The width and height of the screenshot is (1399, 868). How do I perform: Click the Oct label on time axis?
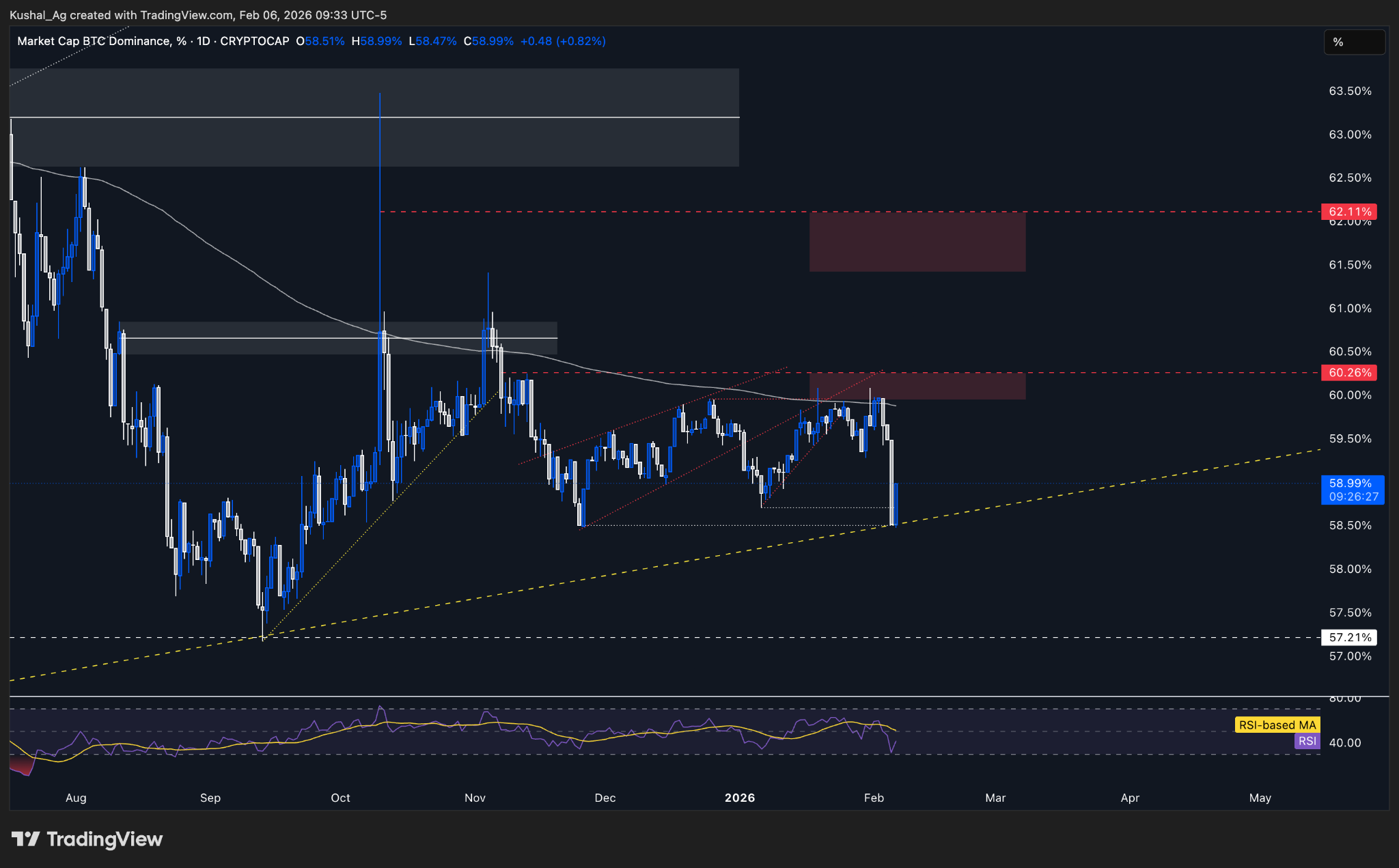click(x=340, y=798)
